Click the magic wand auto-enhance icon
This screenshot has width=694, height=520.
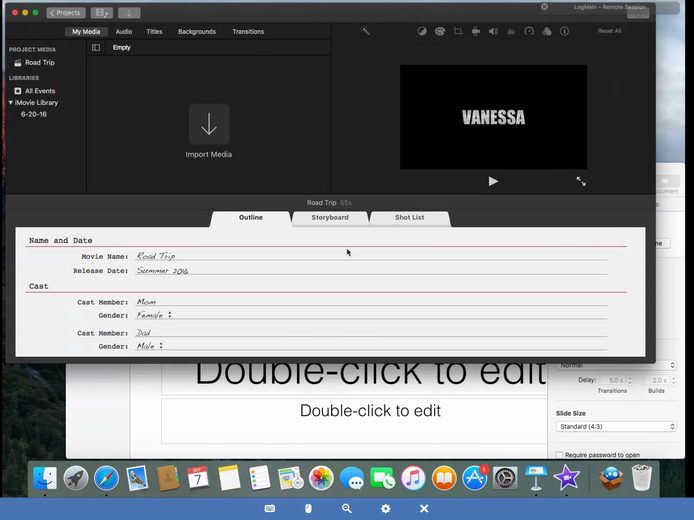click(x=365, y=31)
